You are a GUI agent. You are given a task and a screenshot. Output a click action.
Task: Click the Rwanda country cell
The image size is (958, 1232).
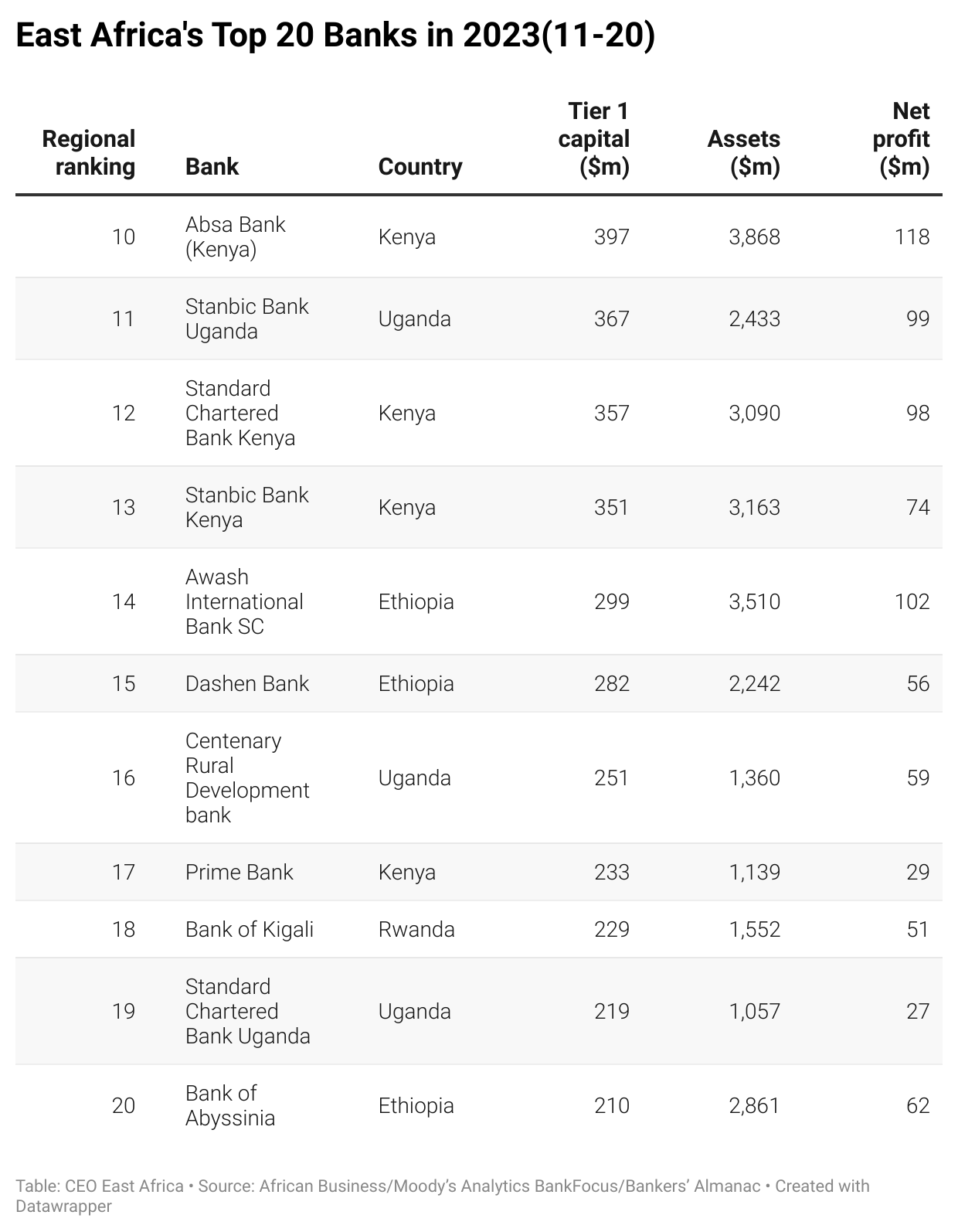(x=416, y=929)
